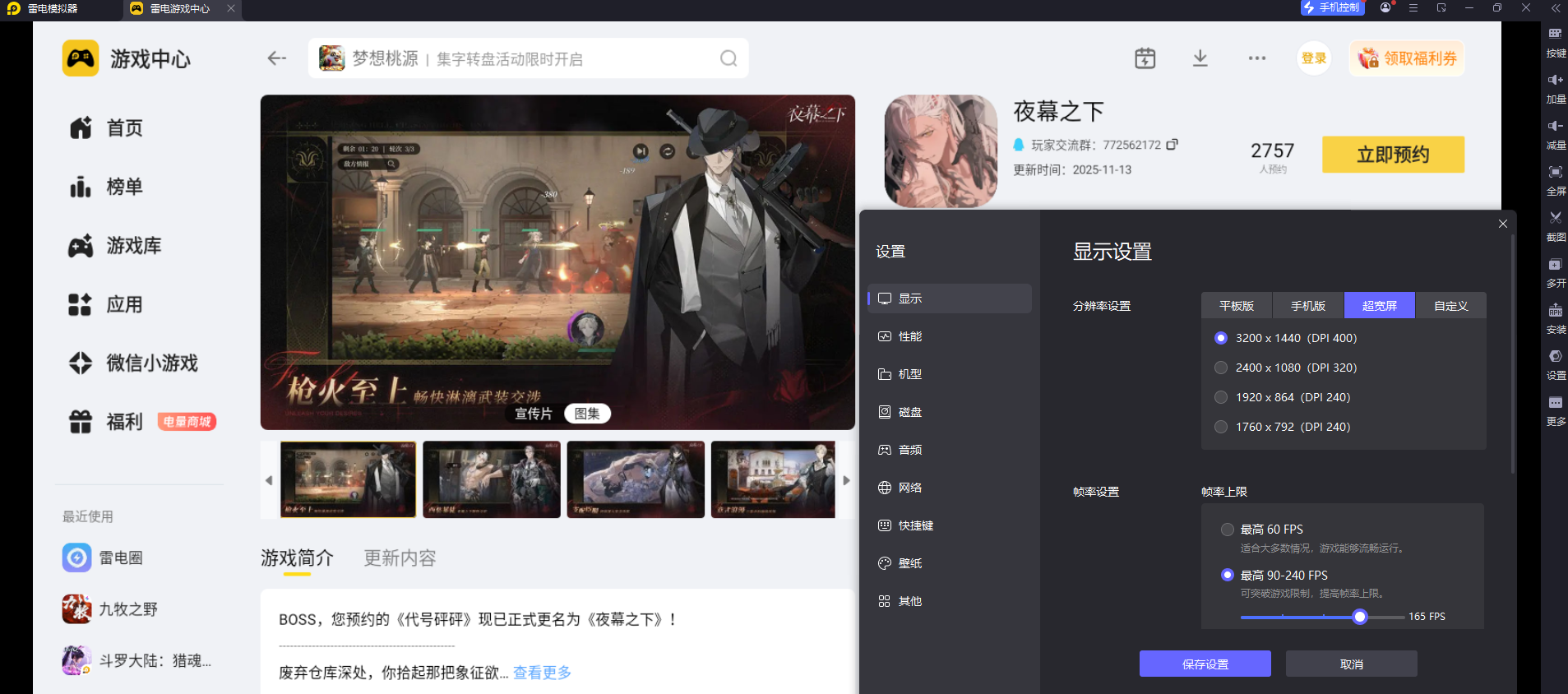The height and width of the screenshot is (694, 1568).
Task: Select 2400 x 1080 (DPI 320) resolution
Action: click(x=1221, y=368)
